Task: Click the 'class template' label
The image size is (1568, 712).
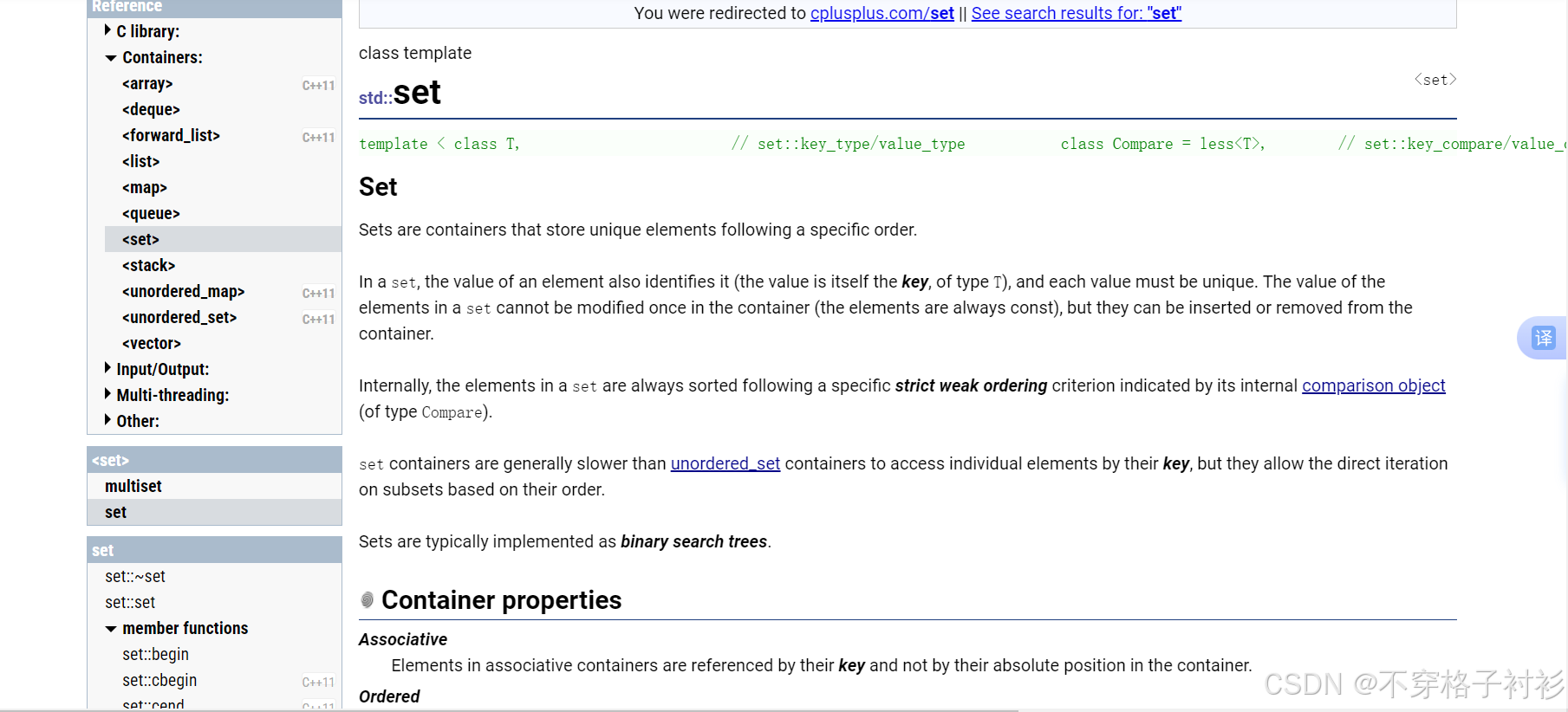Action: [x=415, y=53]
